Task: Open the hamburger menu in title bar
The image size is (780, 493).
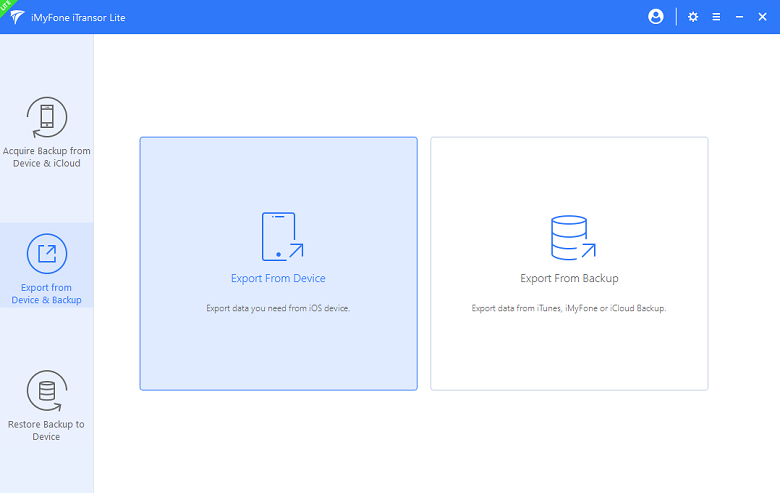Action: [716, 17]
